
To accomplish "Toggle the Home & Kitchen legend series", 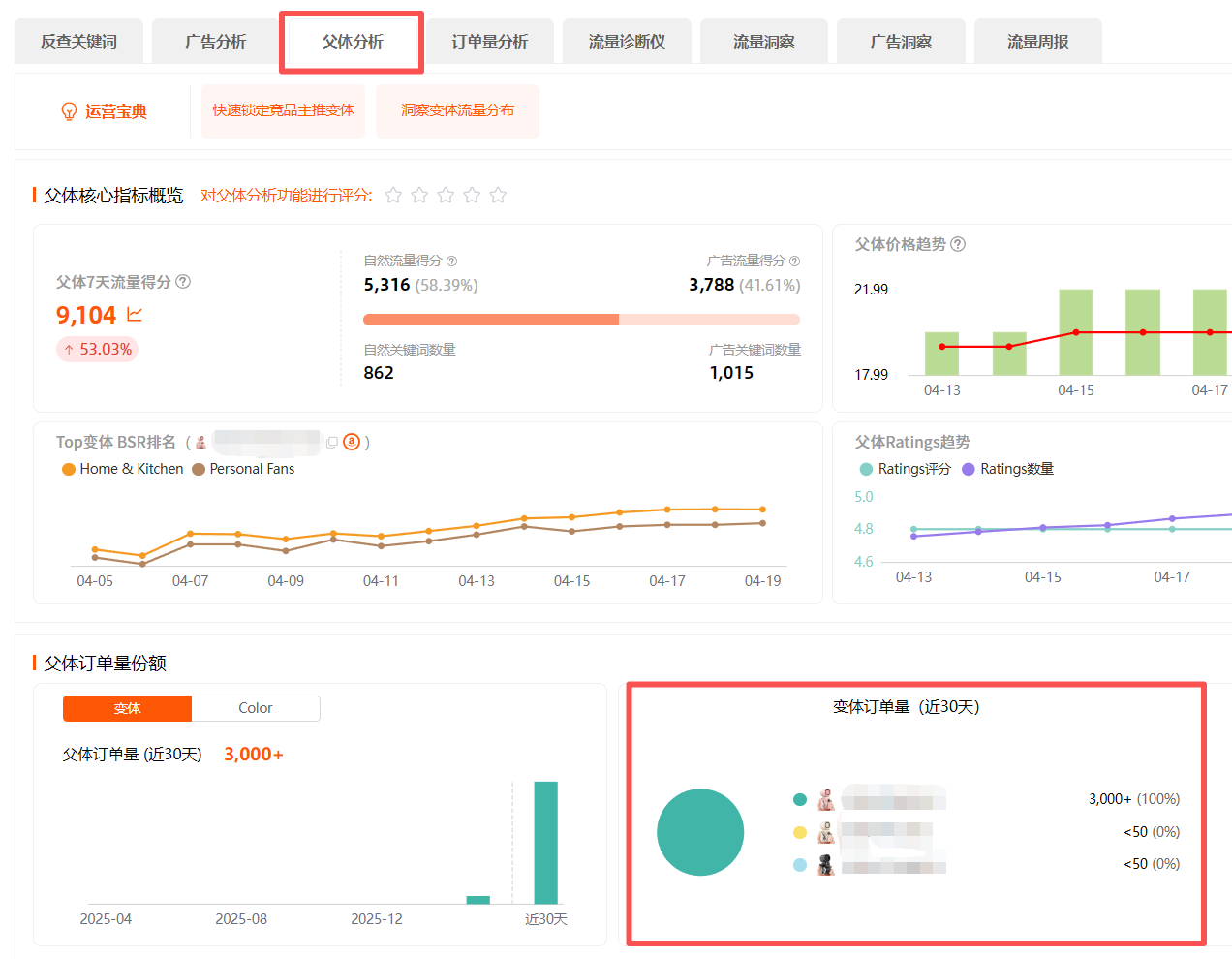I will pos(122,469).
